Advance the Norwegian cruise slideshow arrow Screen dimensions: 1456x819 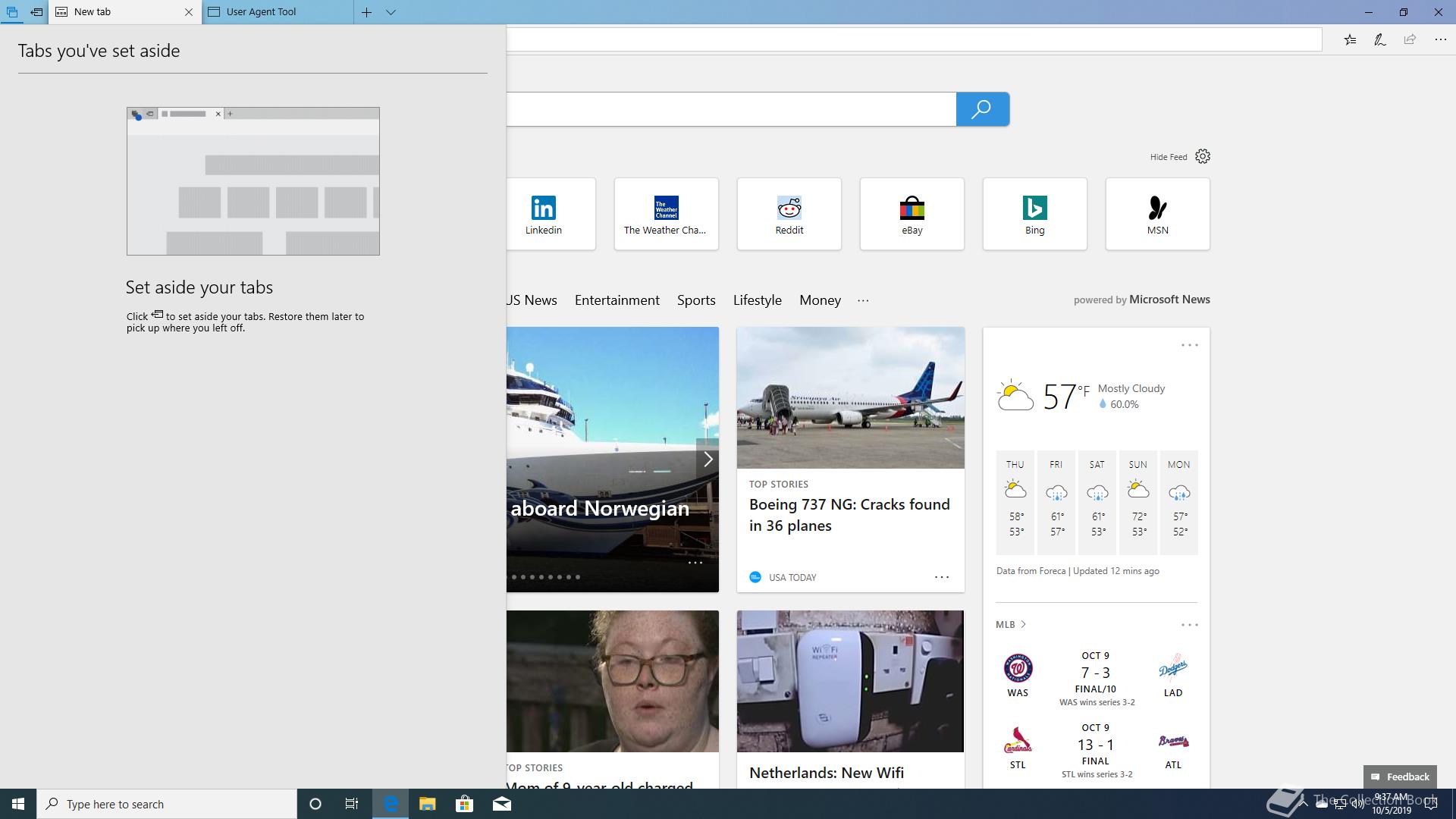pyautogui.click(x=708, y=459)
